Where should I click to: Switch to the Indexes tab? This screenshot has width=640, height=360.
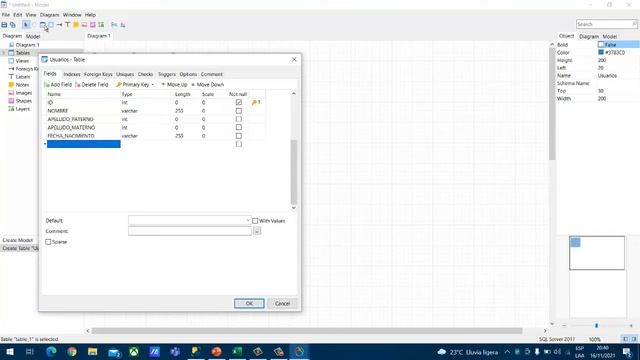72,74
